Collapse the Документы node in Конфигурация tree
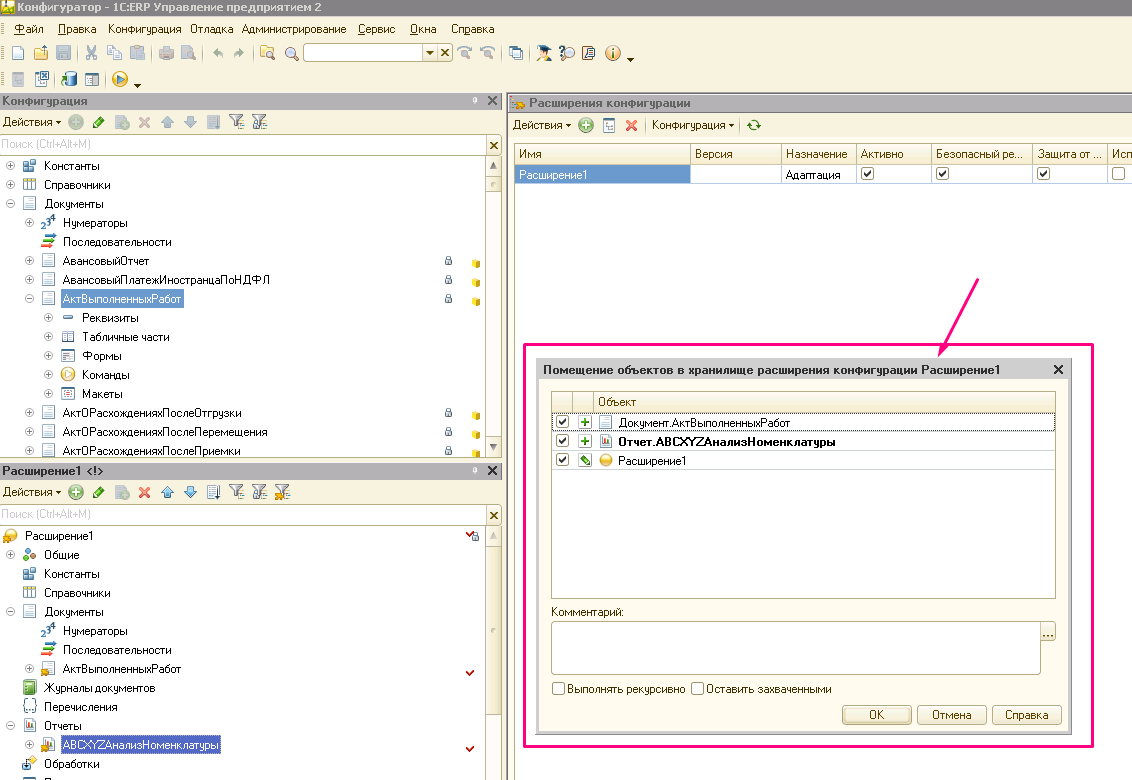The image size is (1132, 780). (11, 203)
